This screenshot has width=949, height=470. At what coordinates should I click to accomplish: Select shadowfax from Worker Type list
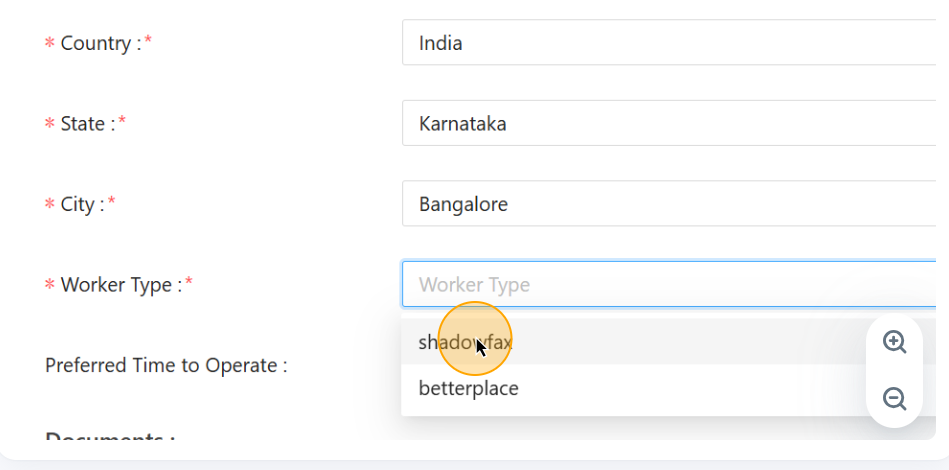[465, 342]
